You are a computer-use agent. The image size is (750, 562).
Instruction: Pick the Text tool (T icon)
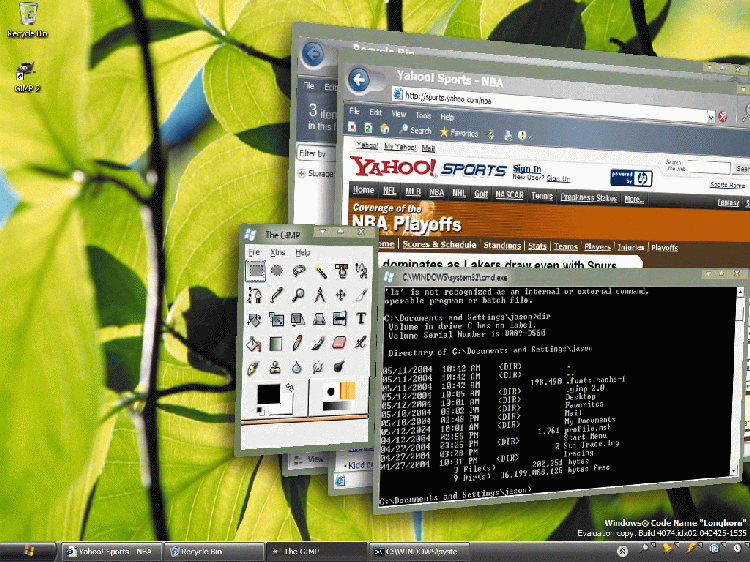tap(361, 319)
